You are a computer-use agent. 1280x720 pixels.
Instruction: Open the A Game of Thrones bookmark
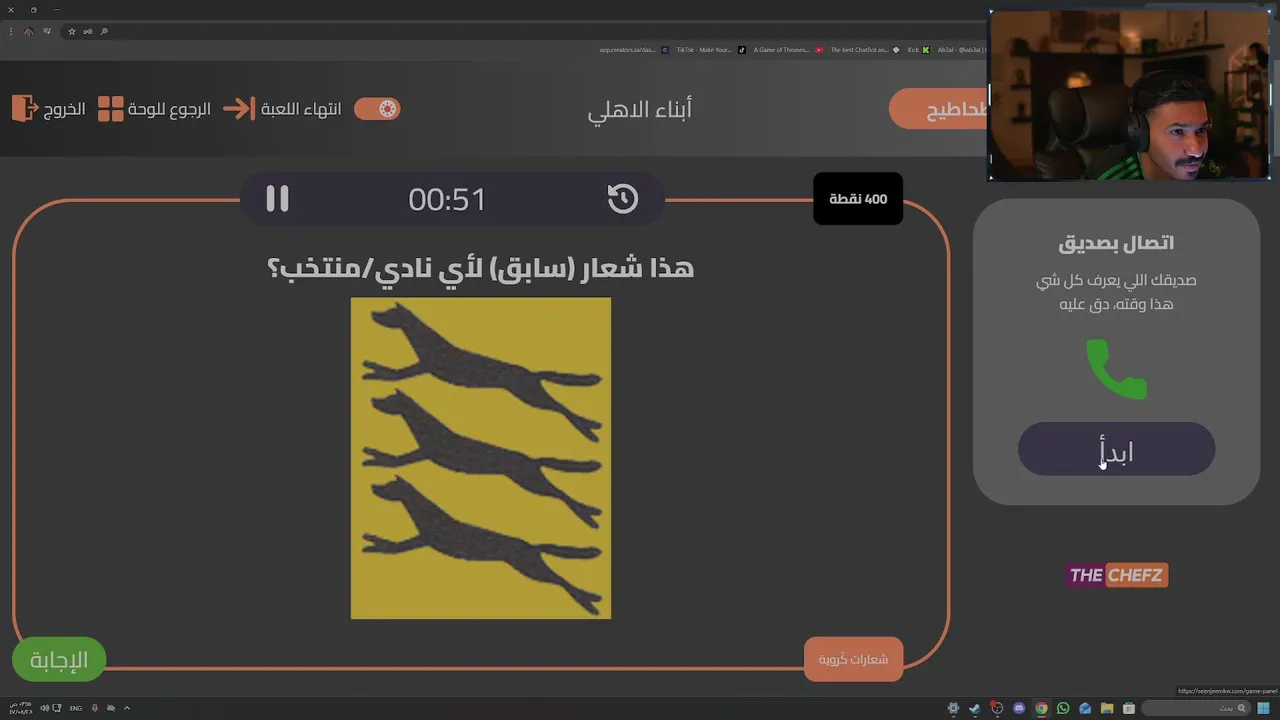pyautogui.click(x=788, y=50)
